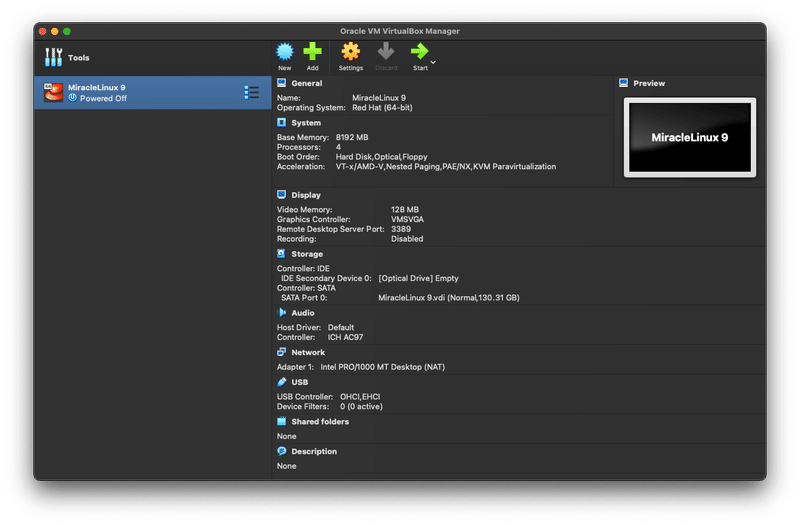Screen dimensions: 800x525
Task: Click the MiracleLinux 9.vdi disk entry
Action: coord(448,297)
